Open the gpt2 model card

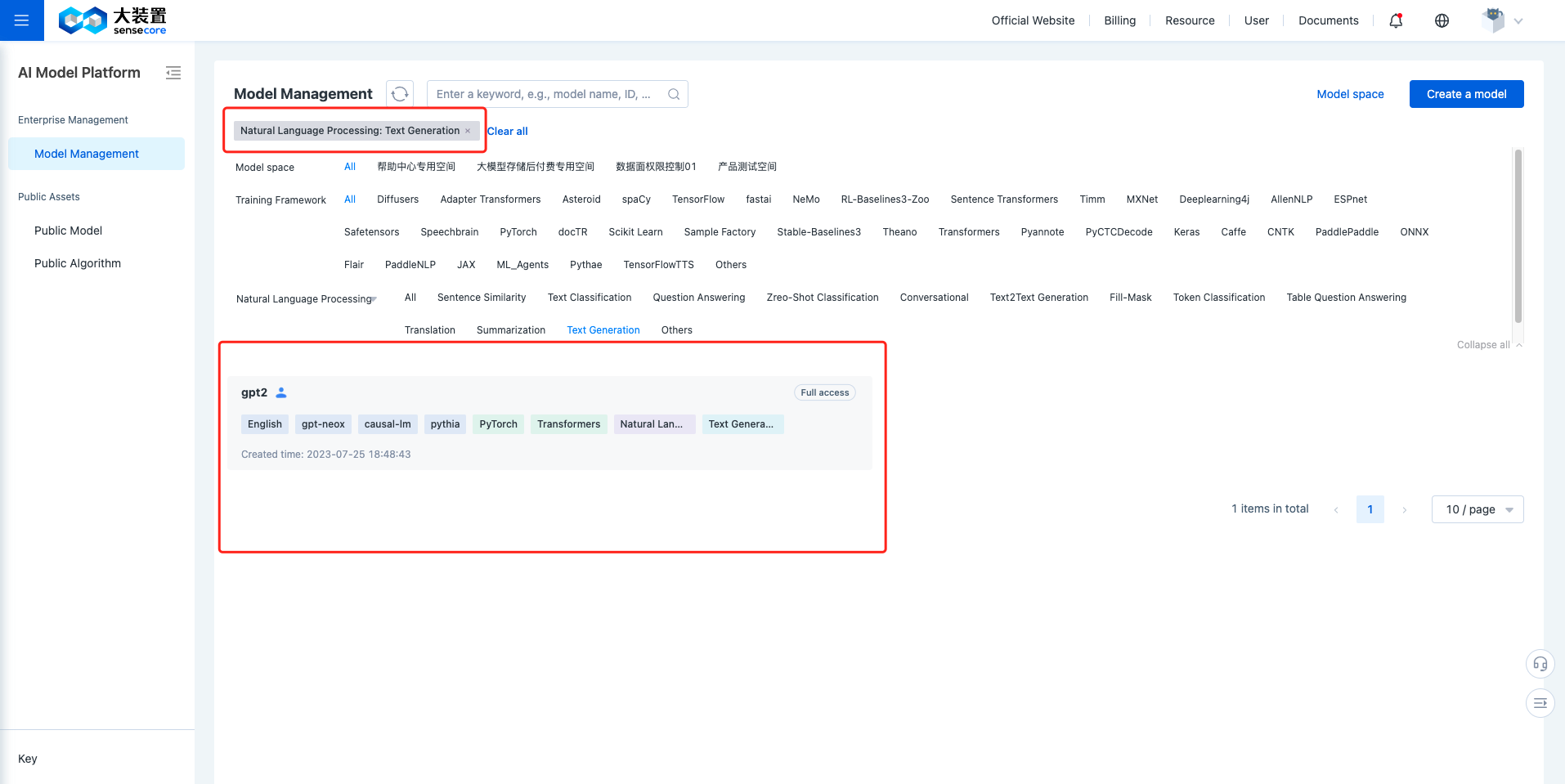click(549, 423)
